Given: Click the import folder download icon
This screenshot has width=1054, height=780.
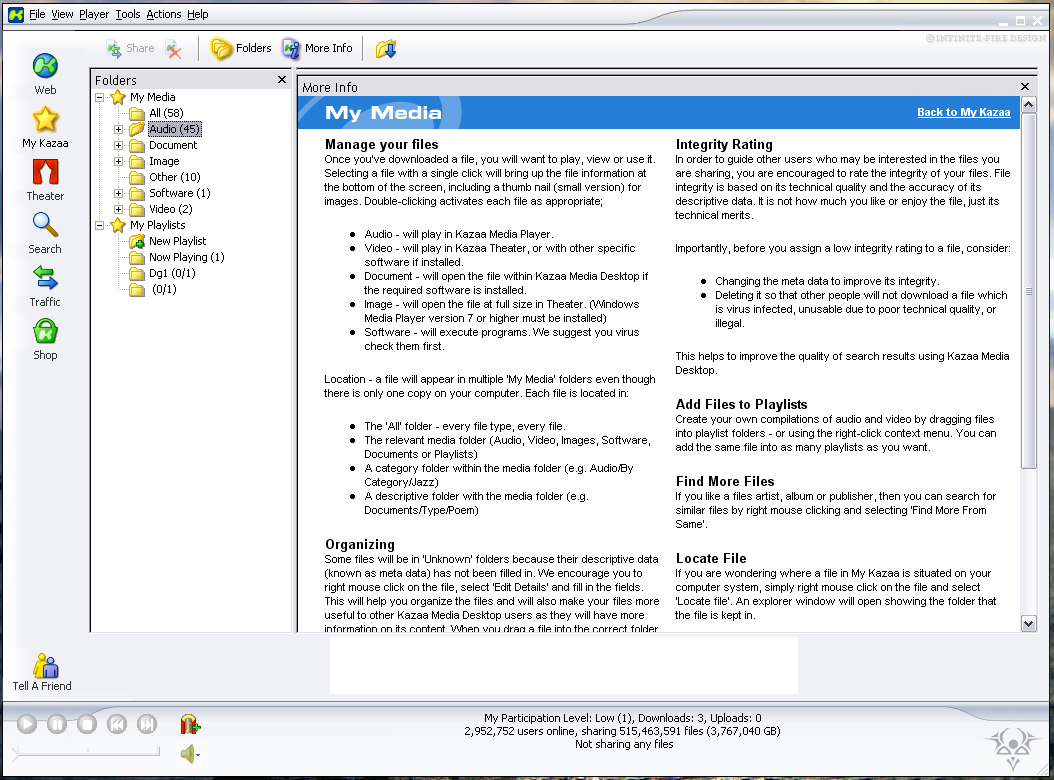Looking at the screenshot, I should [386, 48].
